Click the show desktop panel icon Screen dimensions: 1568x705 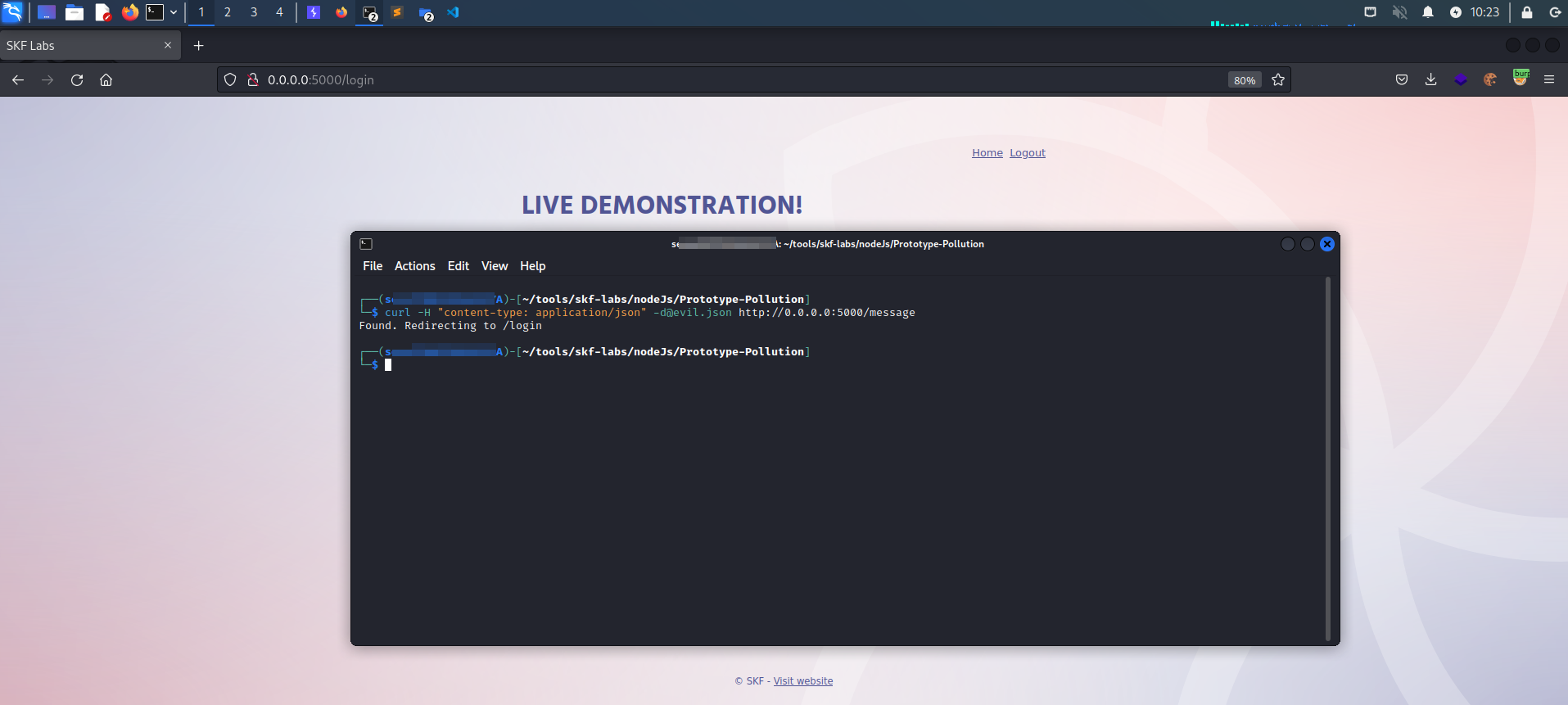47,12
